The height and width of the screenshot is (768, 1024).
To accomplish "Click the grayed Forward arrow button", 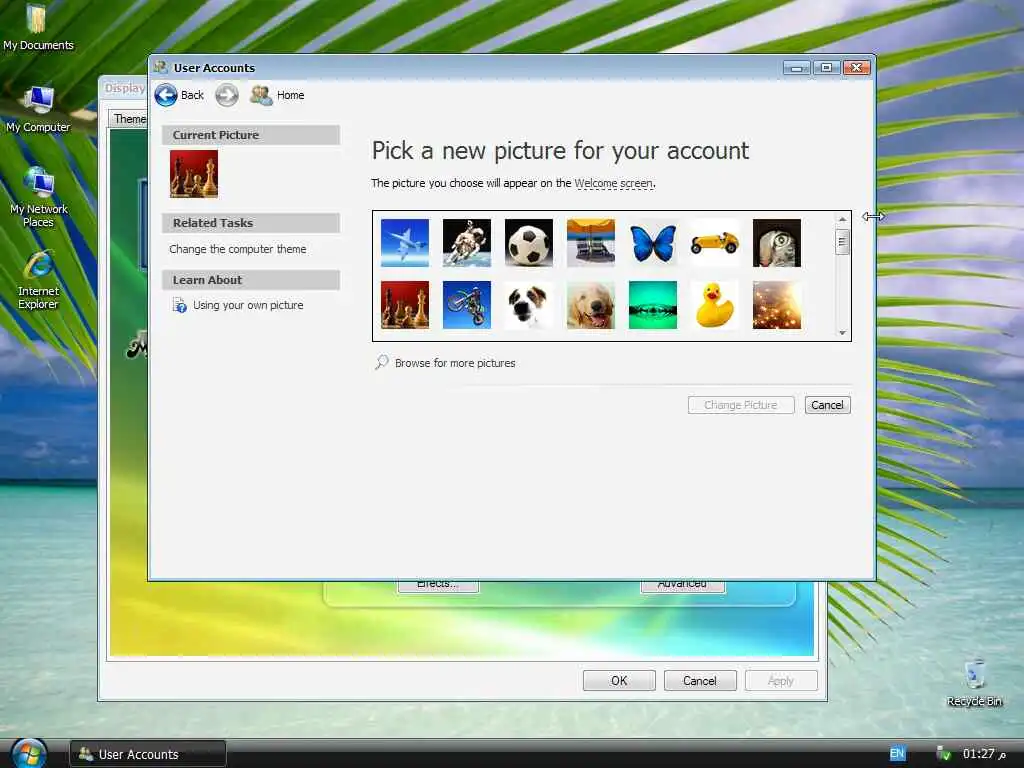I will click(x=227, y=95).
